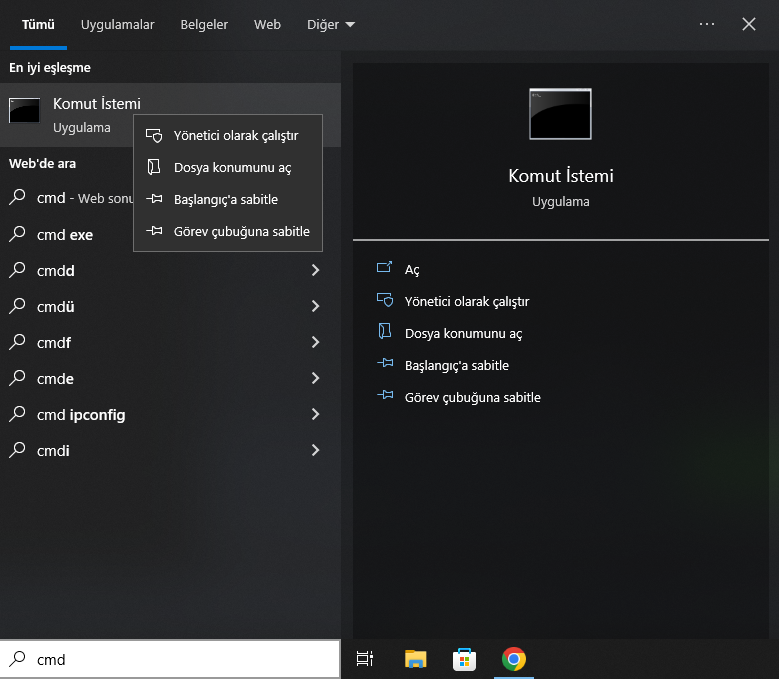The height and width of the screenshot is (679, 779).
Task: Open the three-dots options menu
Action: click(707, 24)
